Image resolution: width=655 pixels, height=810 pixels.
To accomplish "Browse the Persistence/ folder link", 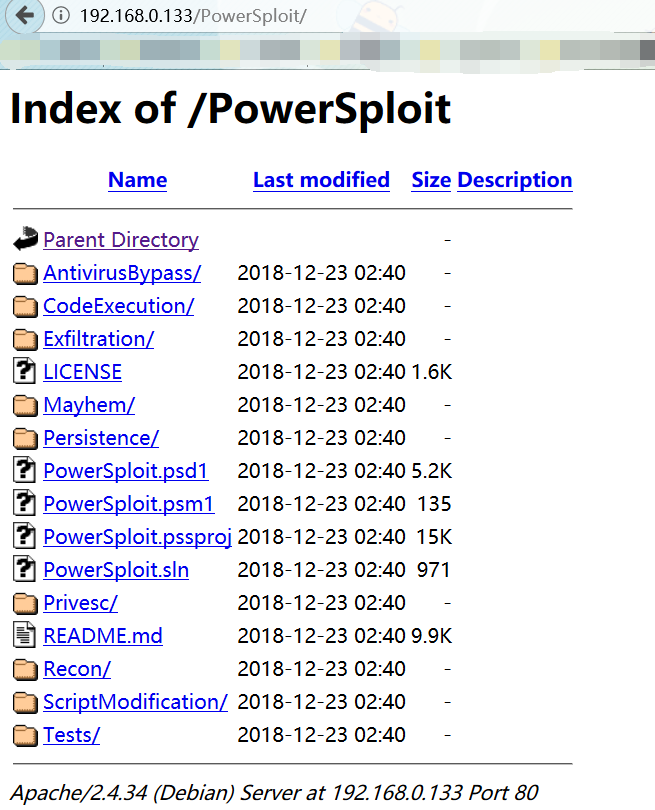I will point(101,438).
